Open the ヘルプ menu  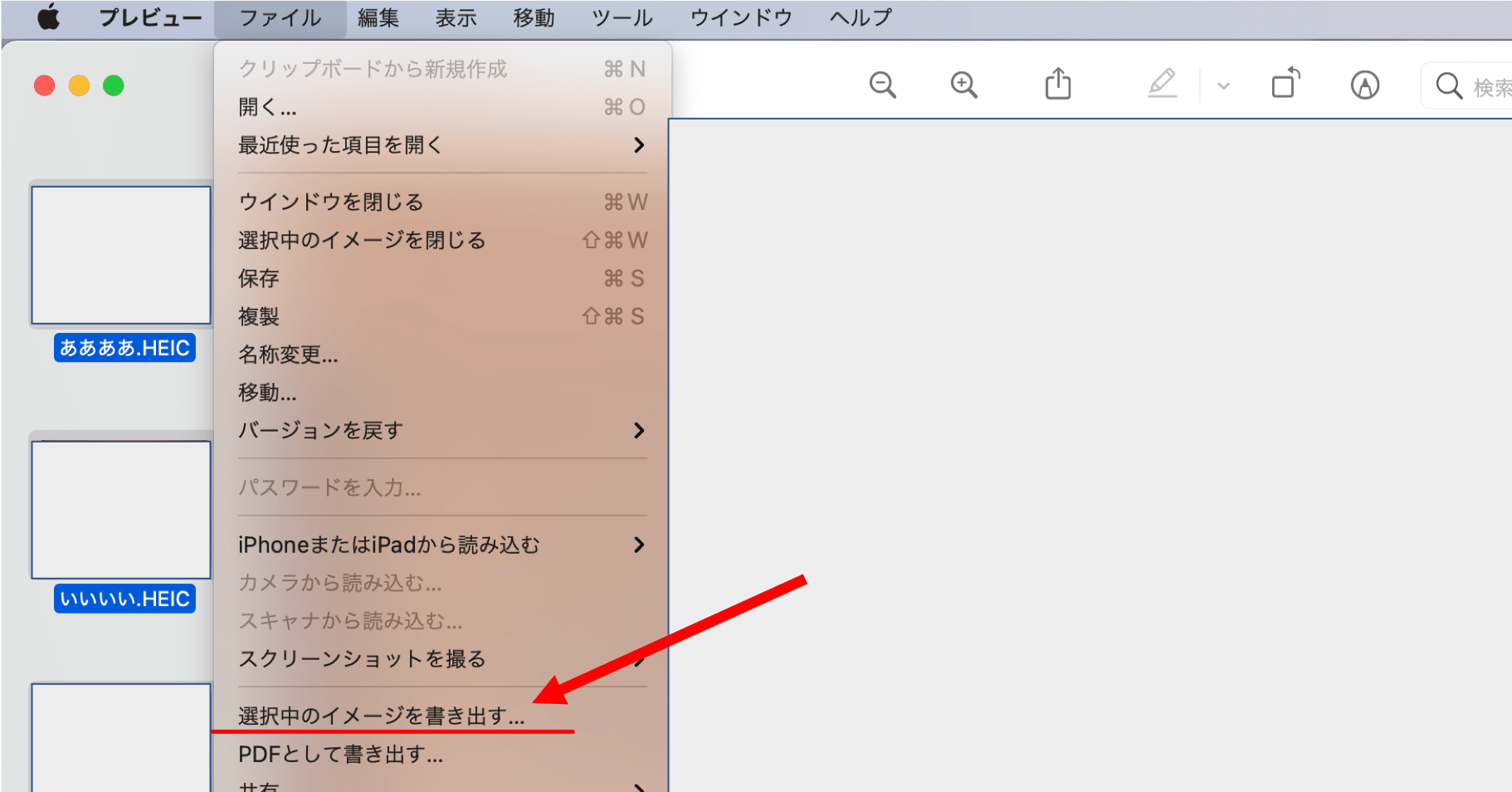pyautogui.click(x=859, y=17)
